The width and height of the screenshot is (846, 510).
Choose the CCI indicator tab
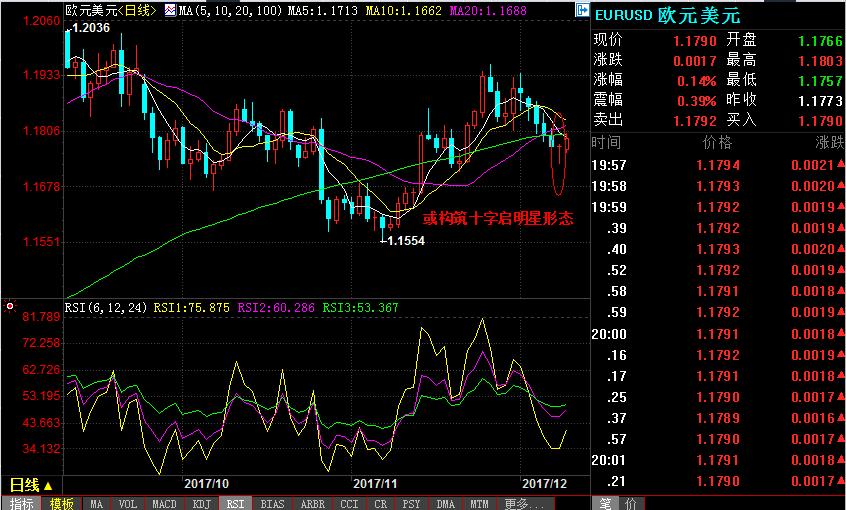[x=349, y=503]
